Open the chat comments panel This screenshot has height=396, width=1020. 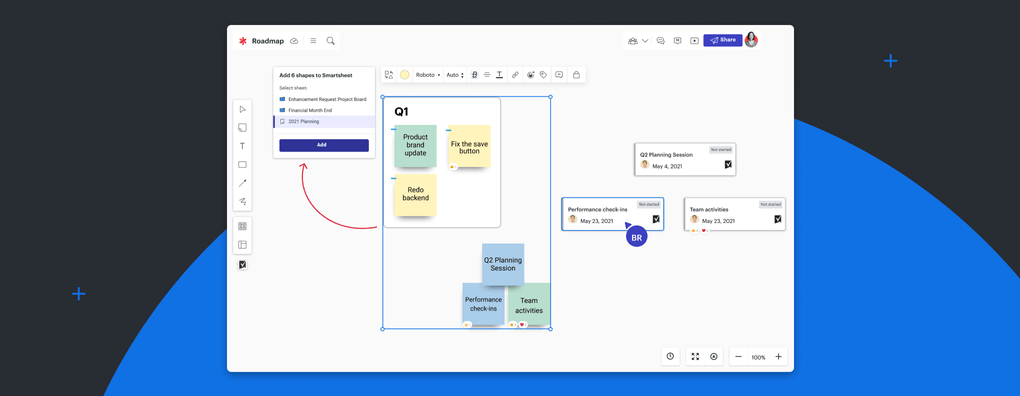click(x=660, y=40)
